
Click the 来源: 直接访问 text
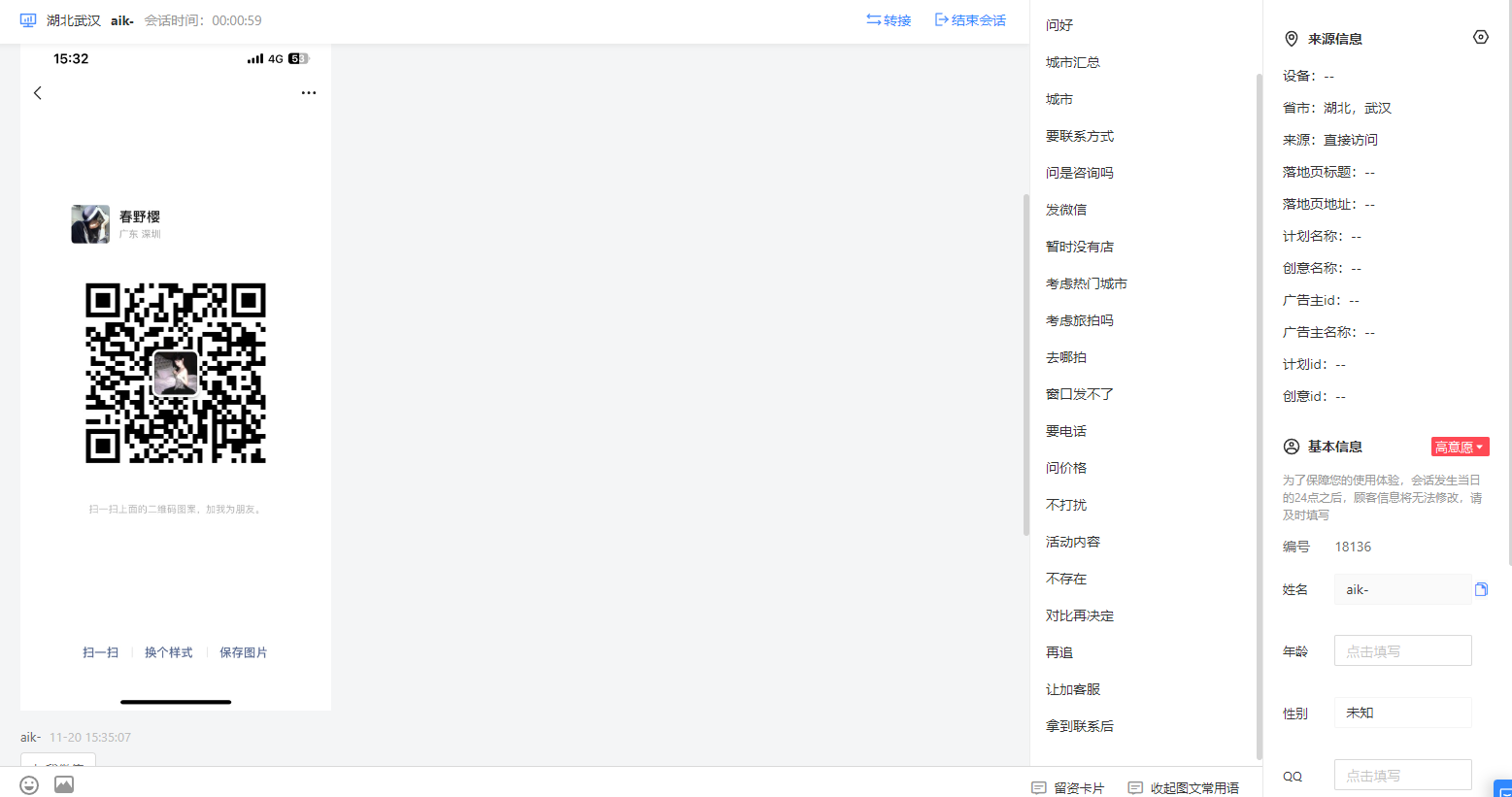(x=1329, y=140)
